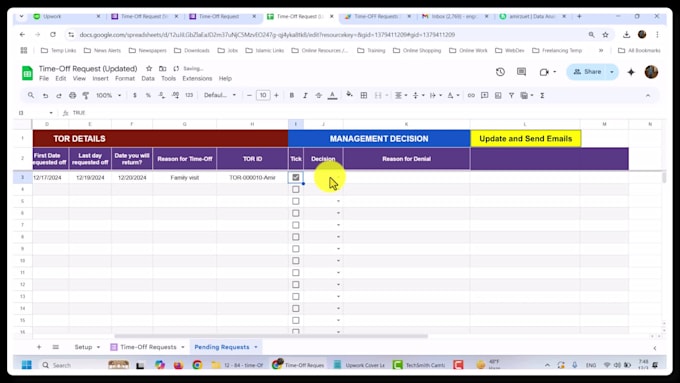Tick the checkbox in row 8

point(296,237)
